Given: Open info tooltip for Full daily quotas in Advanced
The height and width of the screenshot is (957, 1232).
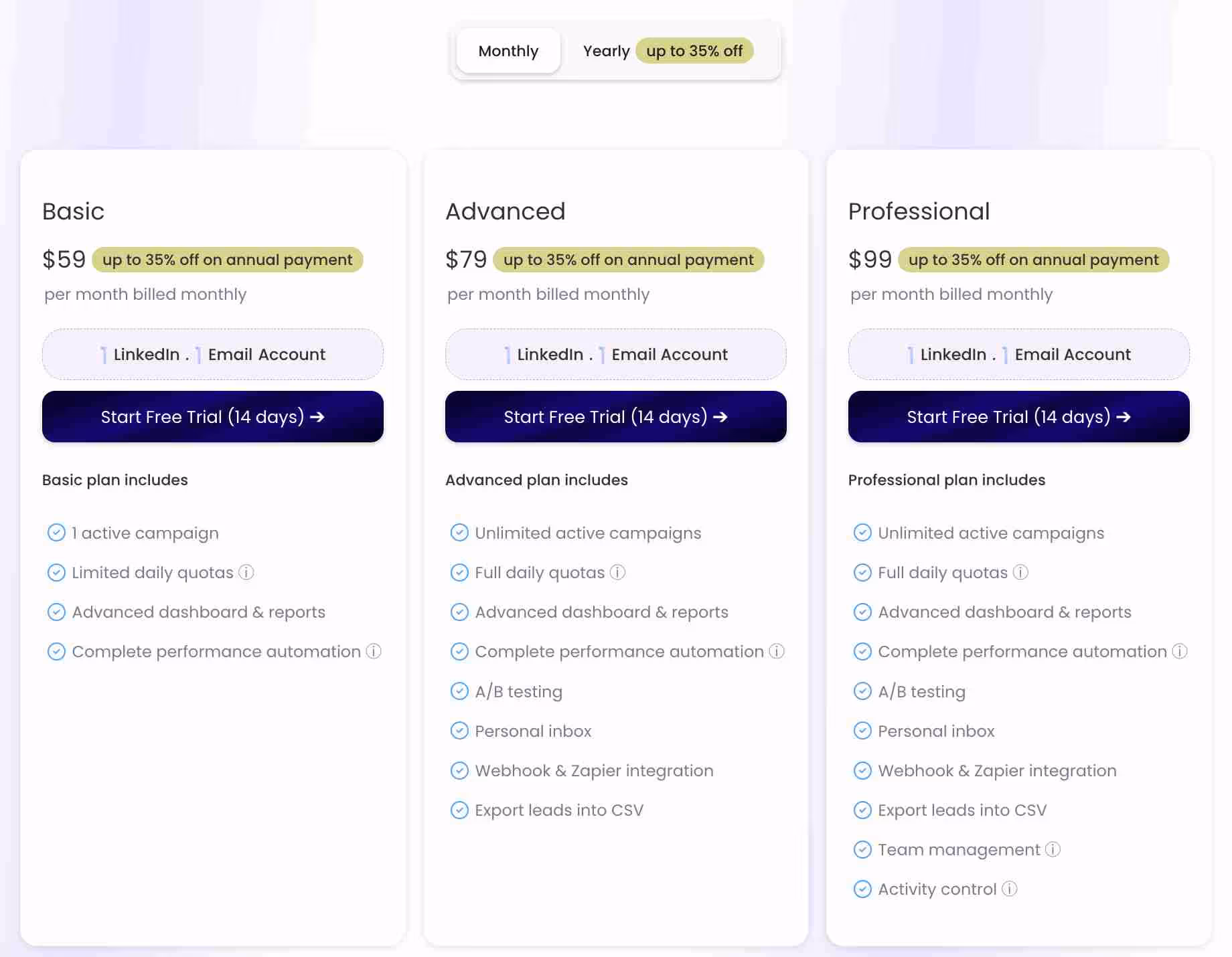Looking at the screenshot, I should [617, 572].
